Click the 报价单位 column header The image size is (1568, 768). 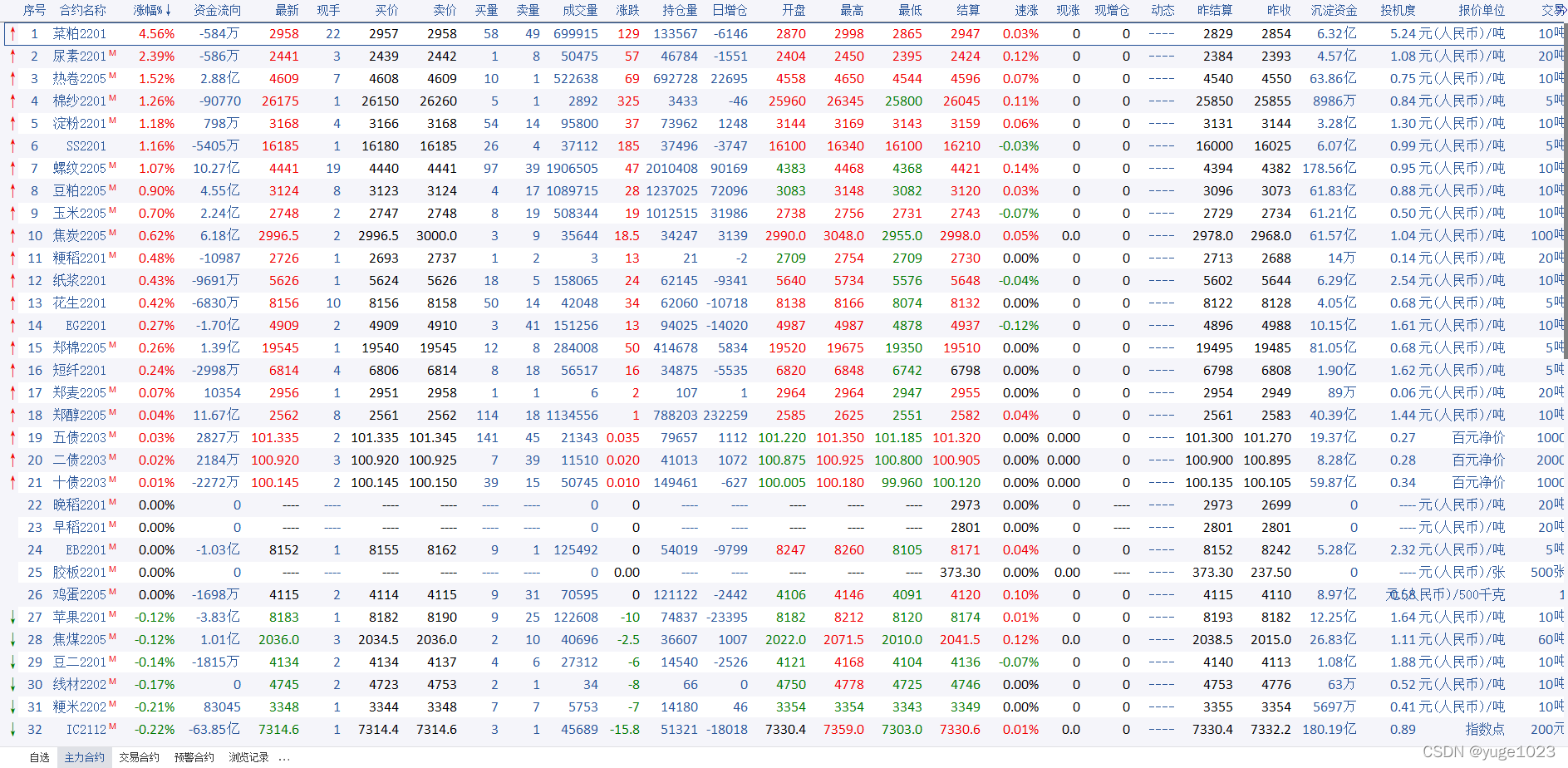coord(1482,10)
